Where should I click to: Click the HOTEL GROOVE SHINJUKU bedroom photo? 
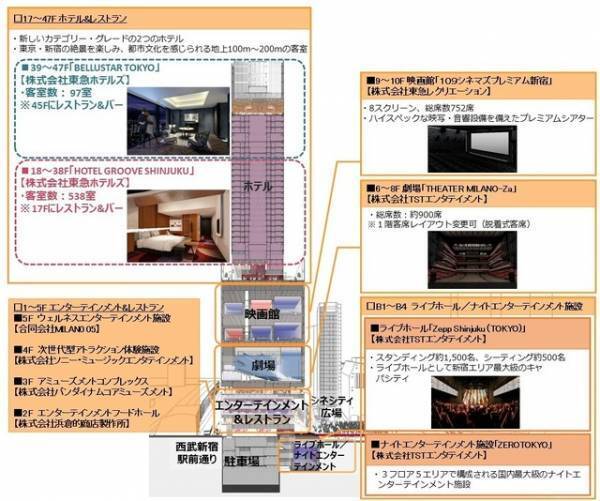pos(178,226)
